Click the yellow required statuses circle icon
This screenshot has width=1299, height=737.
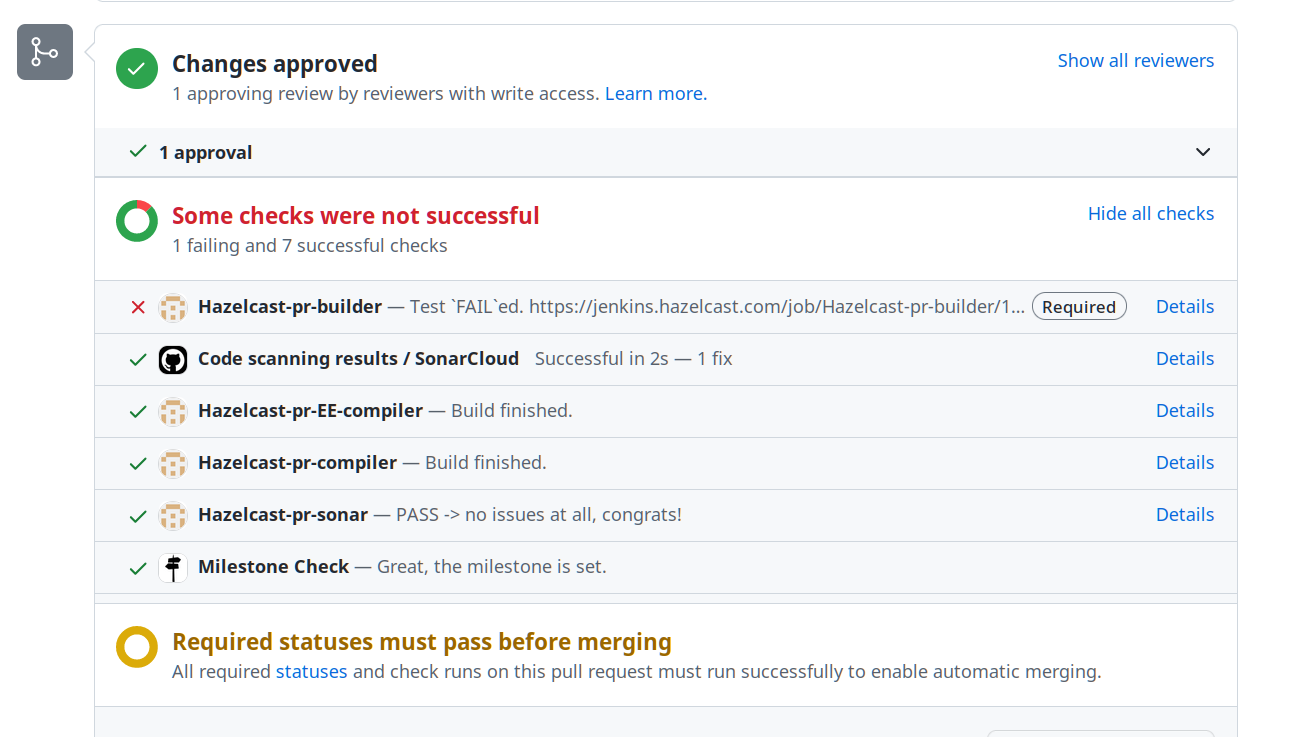tap(137, 647)
